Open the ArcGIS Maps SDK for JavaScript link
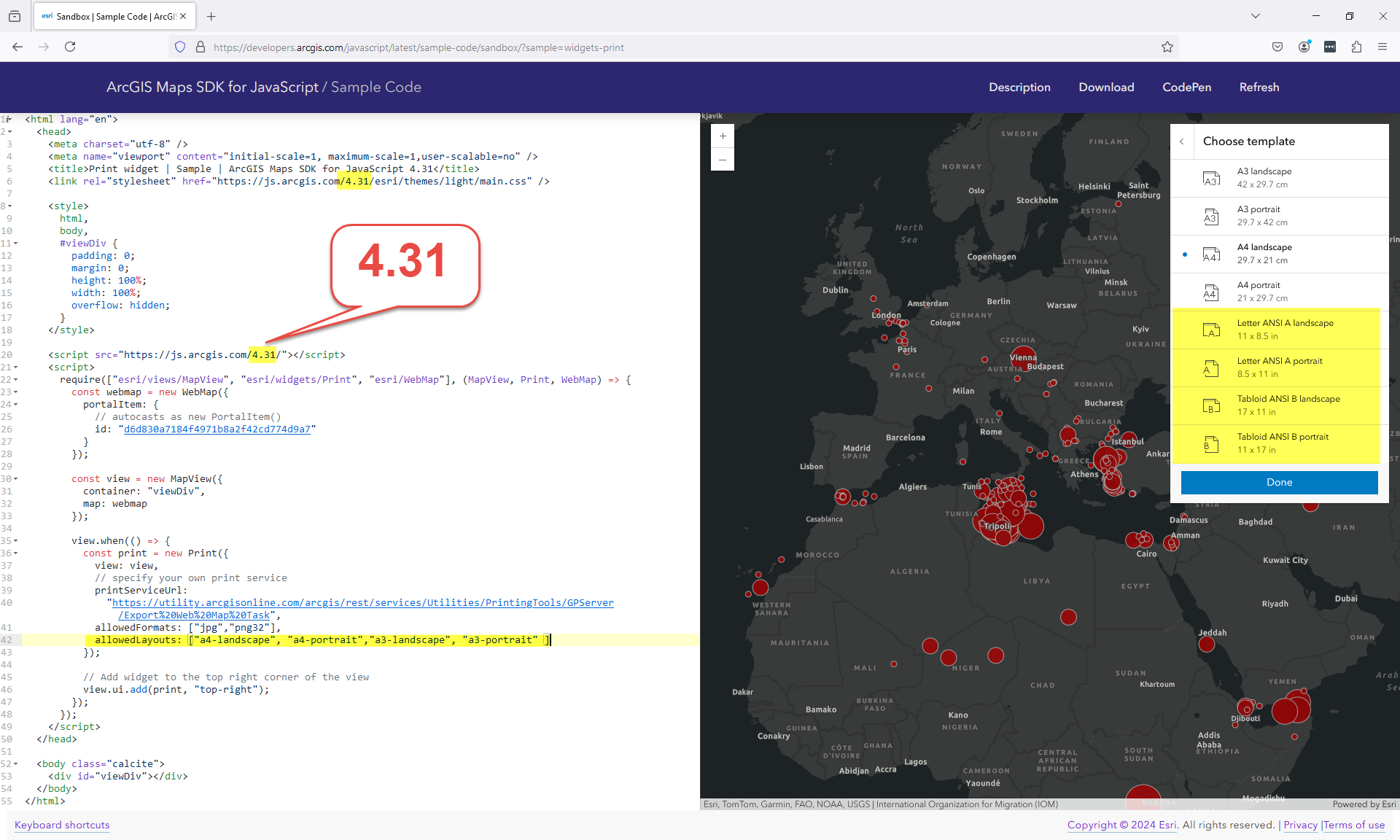 pos(212,87)
